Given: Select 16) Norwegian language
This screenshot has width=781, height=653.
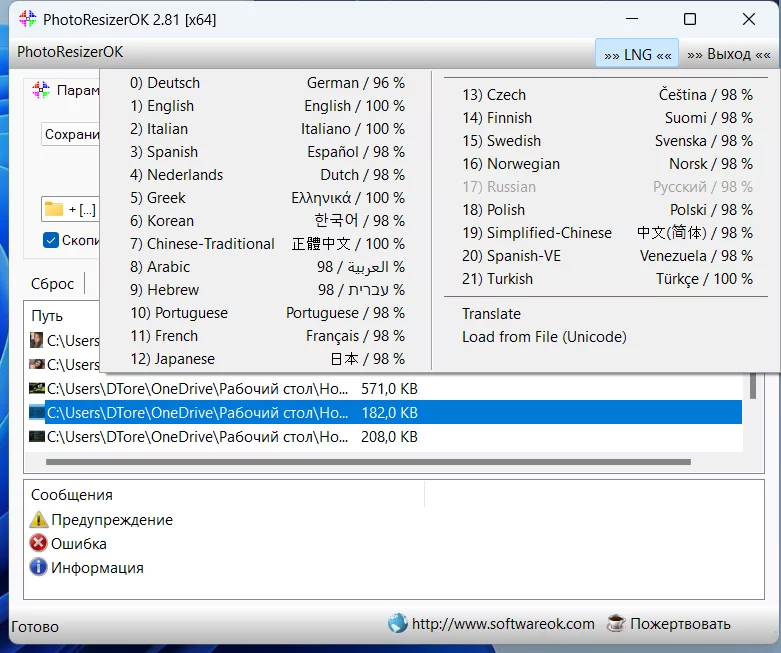Looking at the screenshot, I should pos(607,163).
